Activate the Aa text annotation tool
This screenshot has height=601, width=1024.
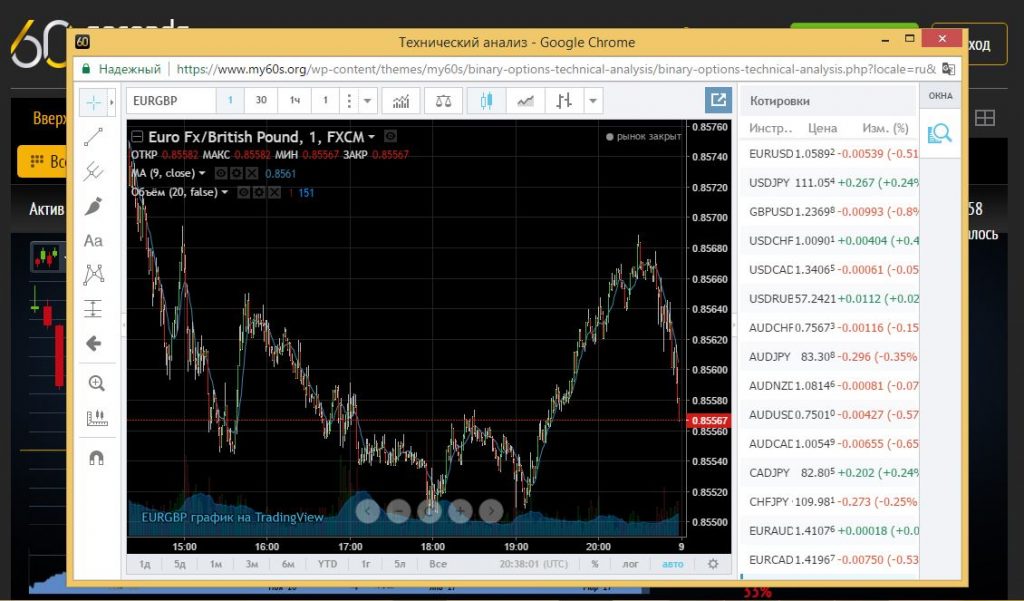[x=93, y=241]
